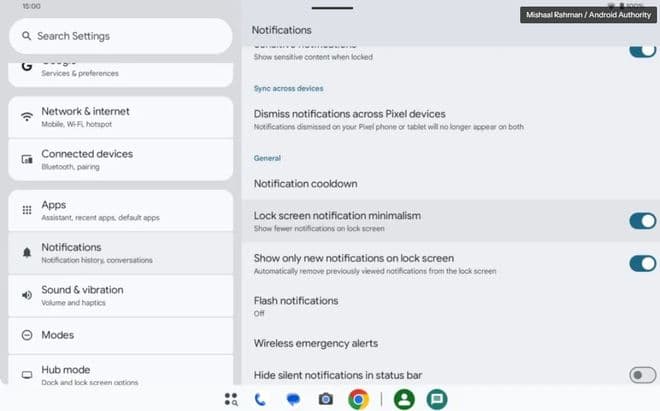Open Flash notifications setting
The height and width of the screenshot is (411, 660).
point(296,305)
